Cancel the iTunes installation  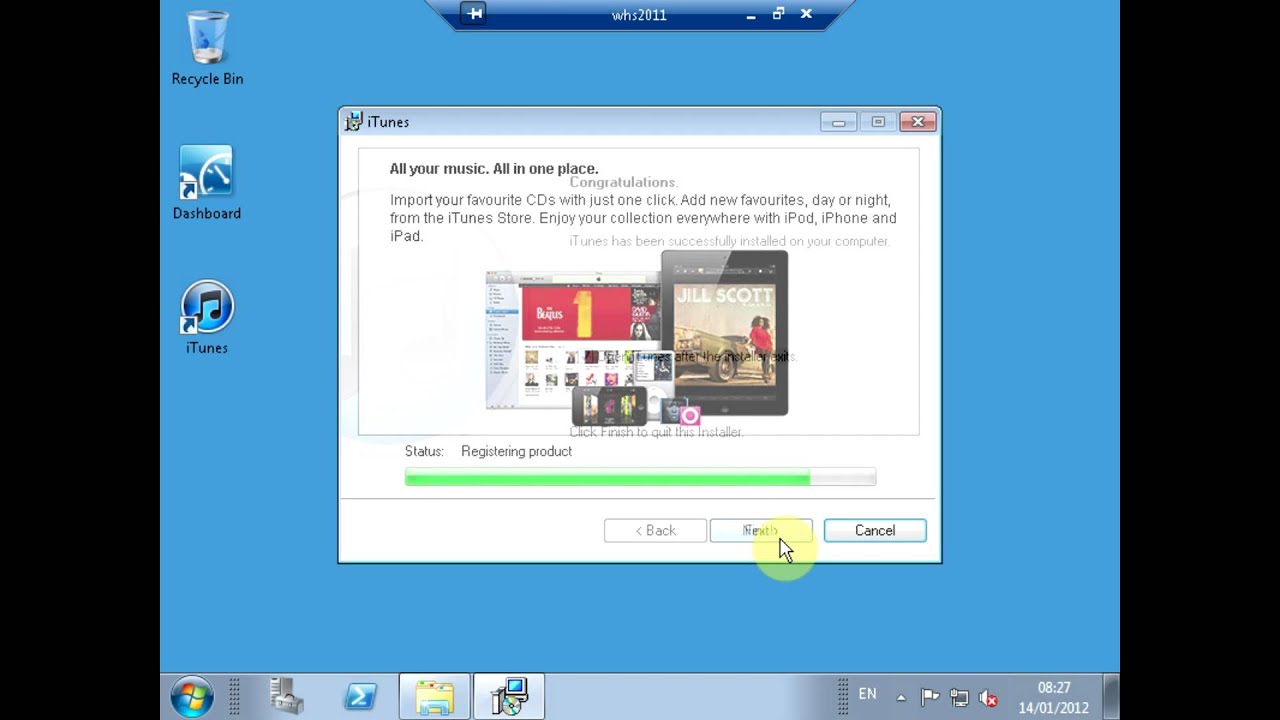coord(875,530)
